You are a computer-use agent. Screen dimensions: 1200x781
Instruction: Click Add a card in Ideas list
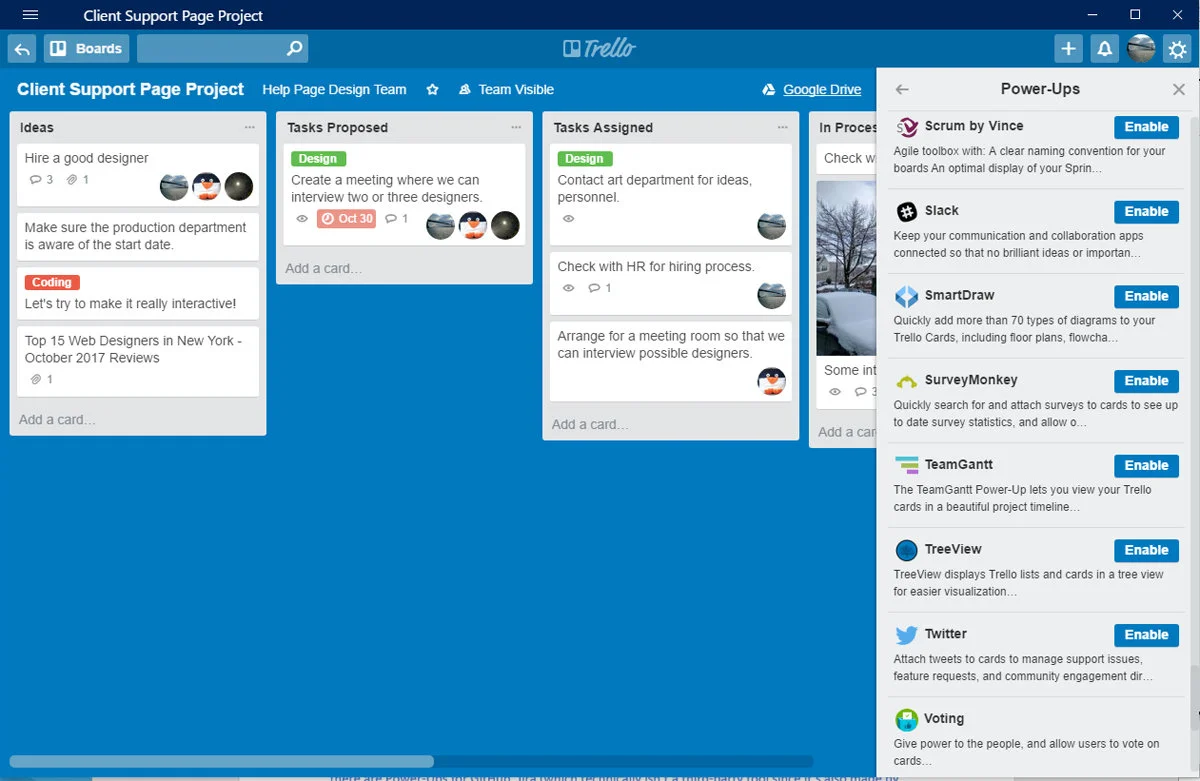click(58, 419)
